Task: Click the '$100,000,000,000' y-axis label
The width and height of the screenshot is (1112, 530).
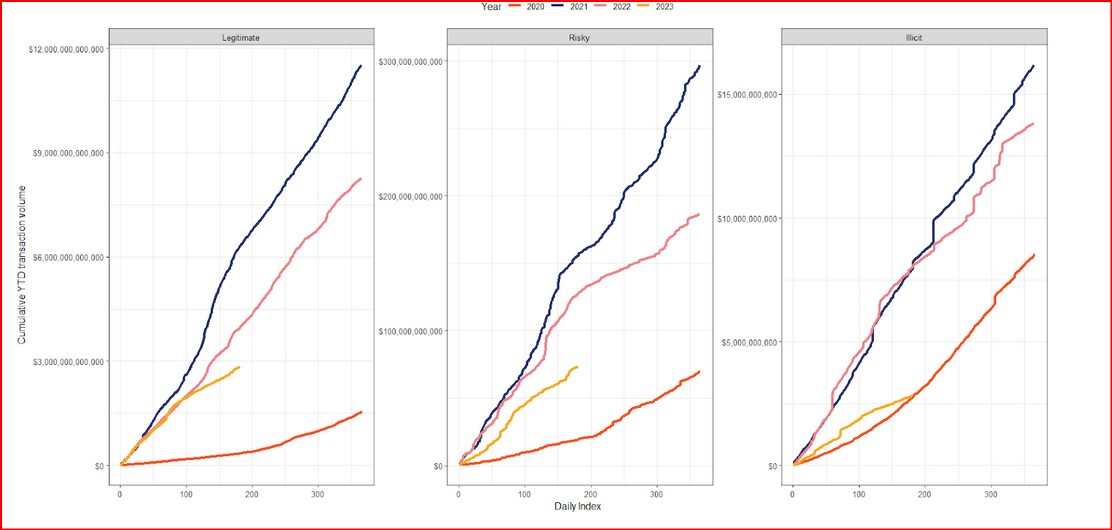Action: pyautogui.click(x=412, y=331)
